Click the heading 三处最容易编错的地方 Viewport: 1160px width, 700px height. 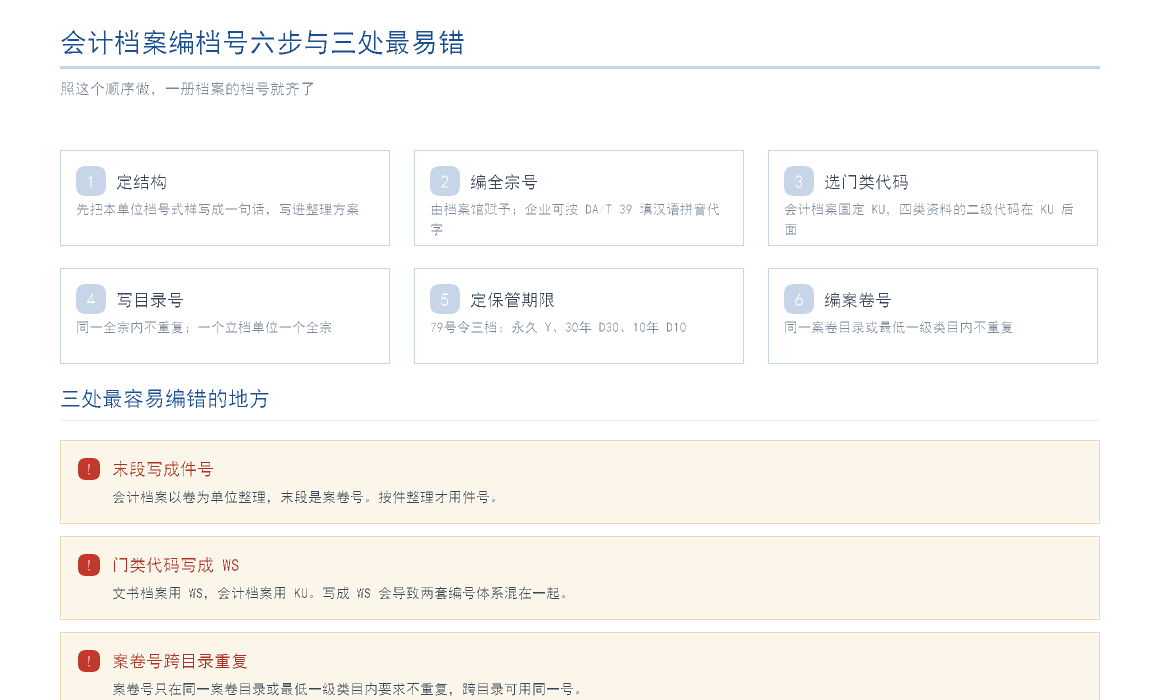pyautogui.click(x=165, y=399)
